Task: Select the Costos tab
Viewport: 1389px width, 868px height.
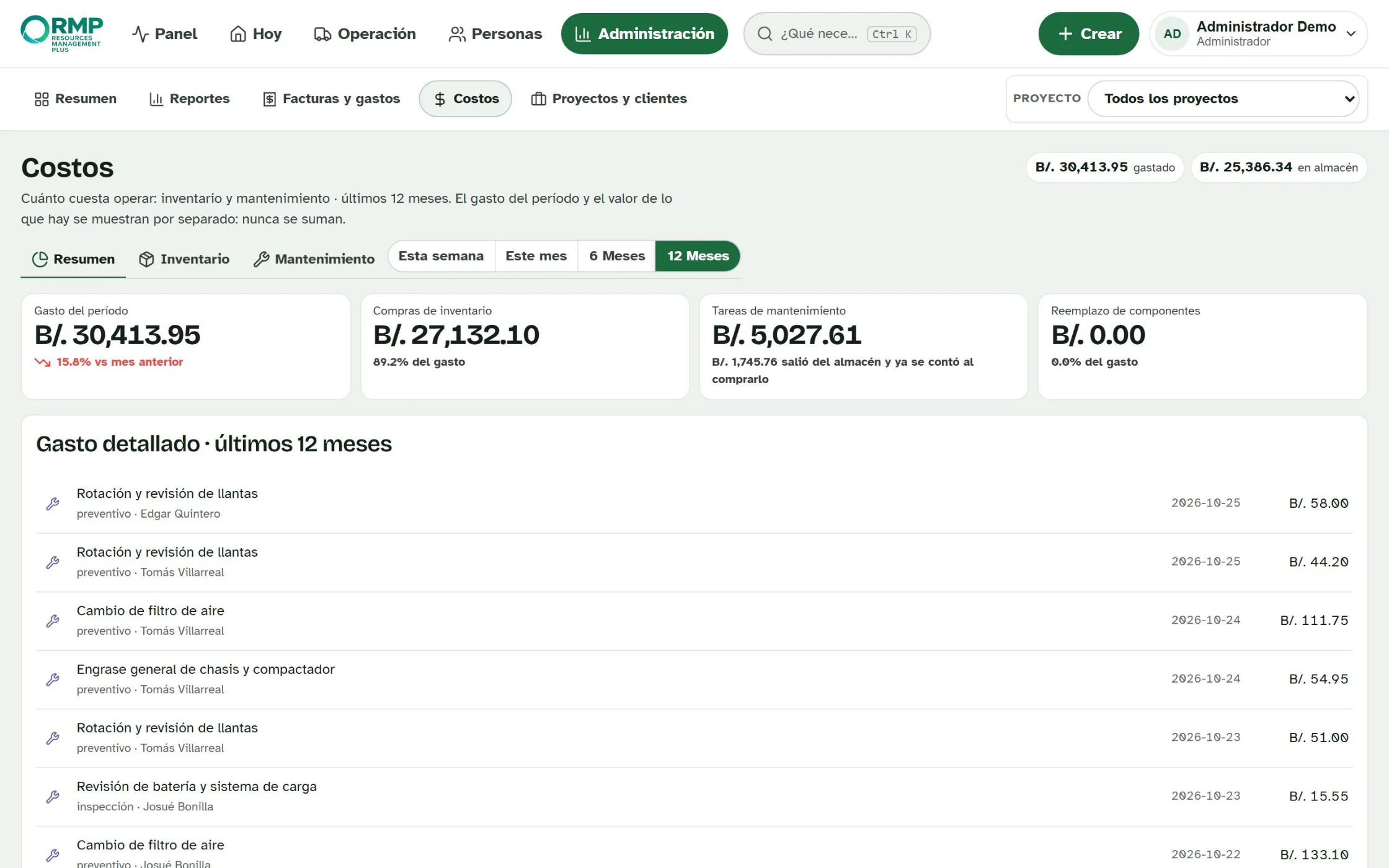Action: (x=466, y=99)
